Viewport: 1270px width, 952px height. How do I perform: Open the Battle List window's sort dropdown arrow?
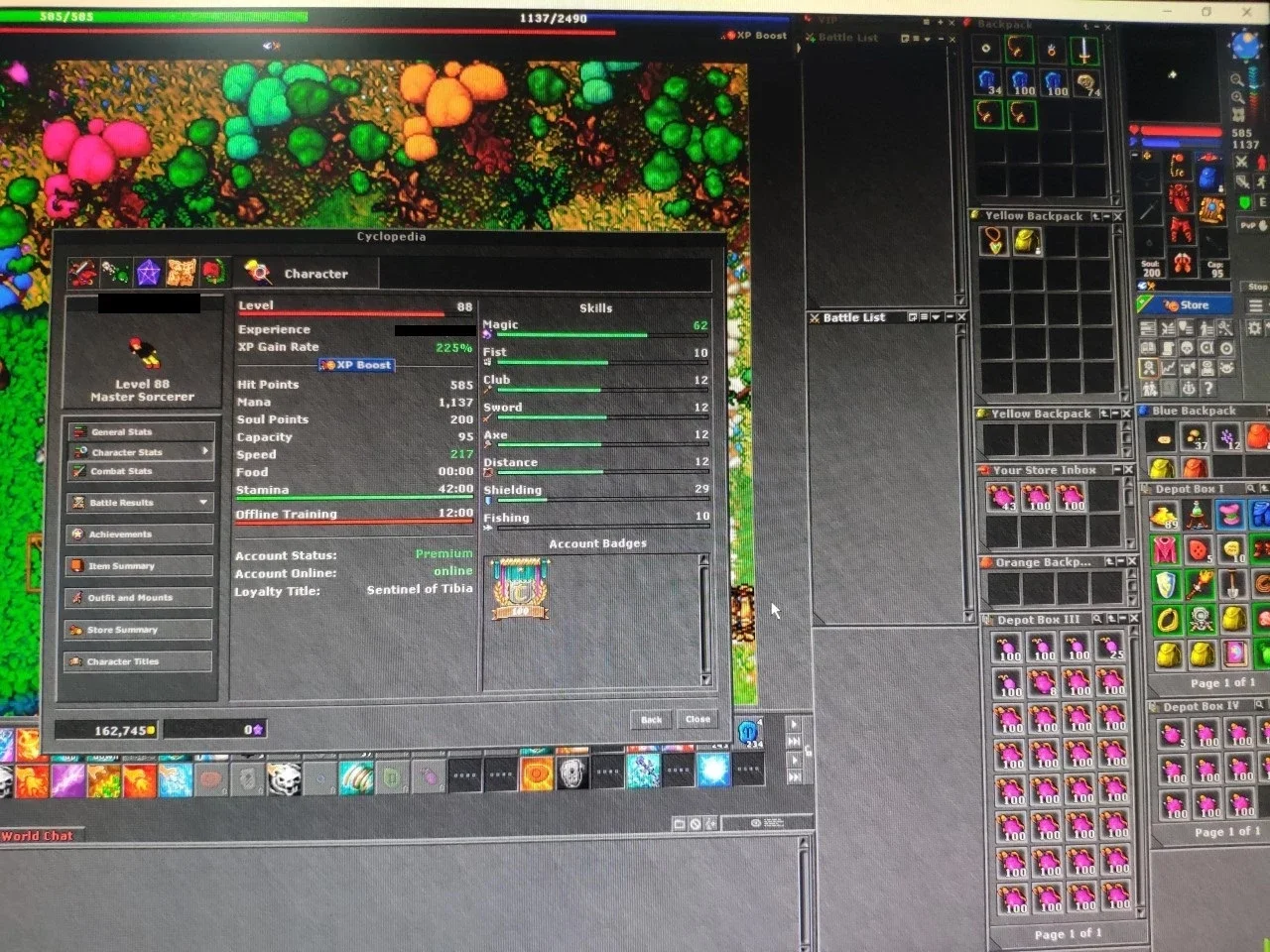tap(936, 317)
